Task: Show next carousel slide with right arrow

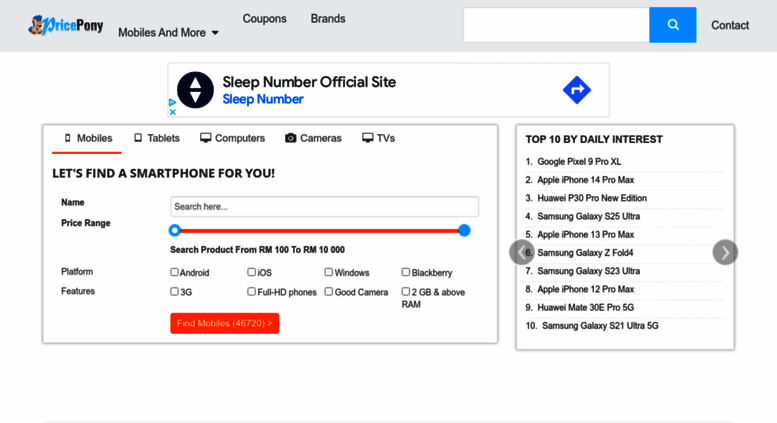Action: 725,253
